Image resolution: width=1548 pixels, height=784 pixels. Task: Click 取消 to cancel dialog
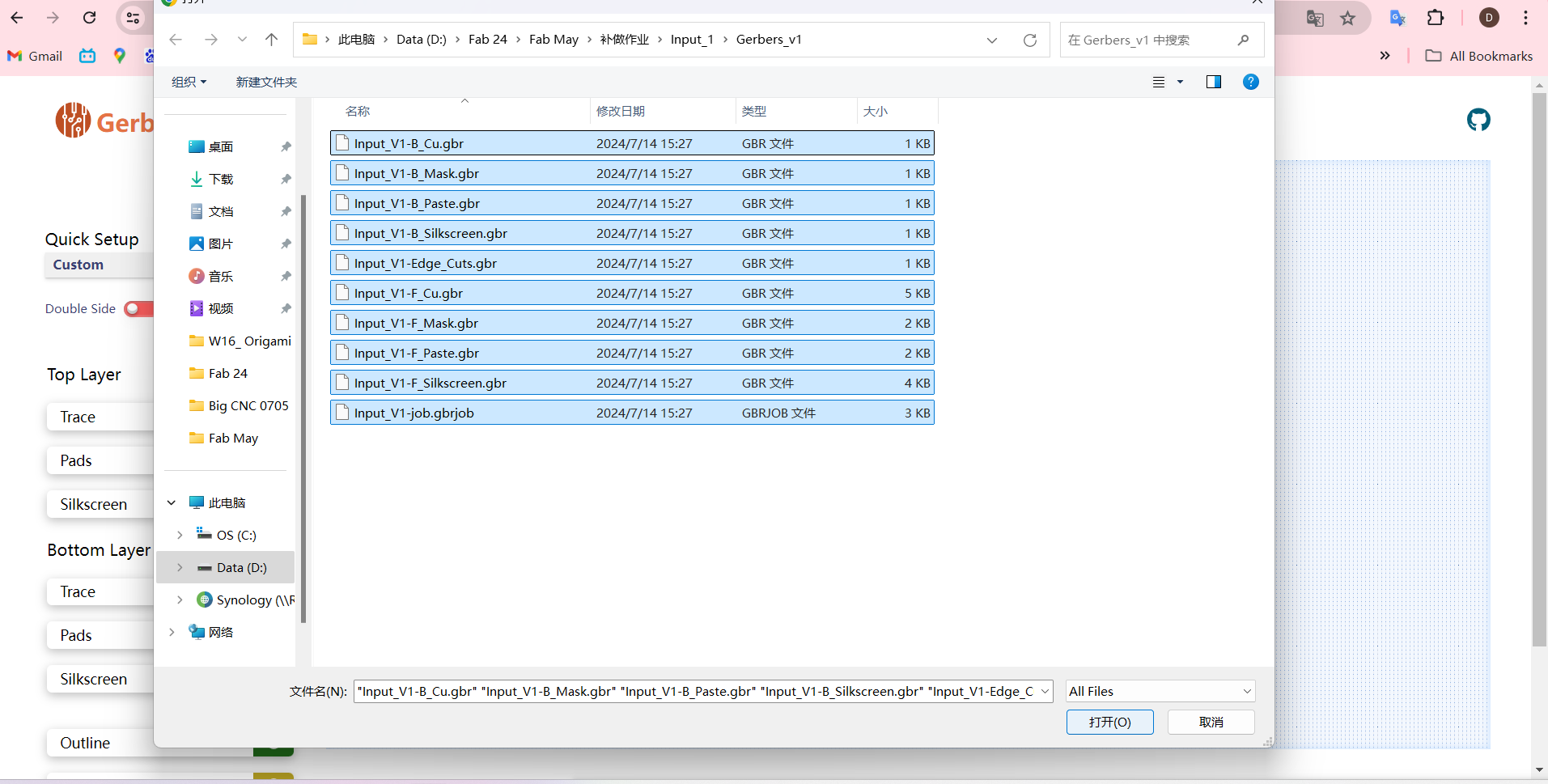point(1211,722)
